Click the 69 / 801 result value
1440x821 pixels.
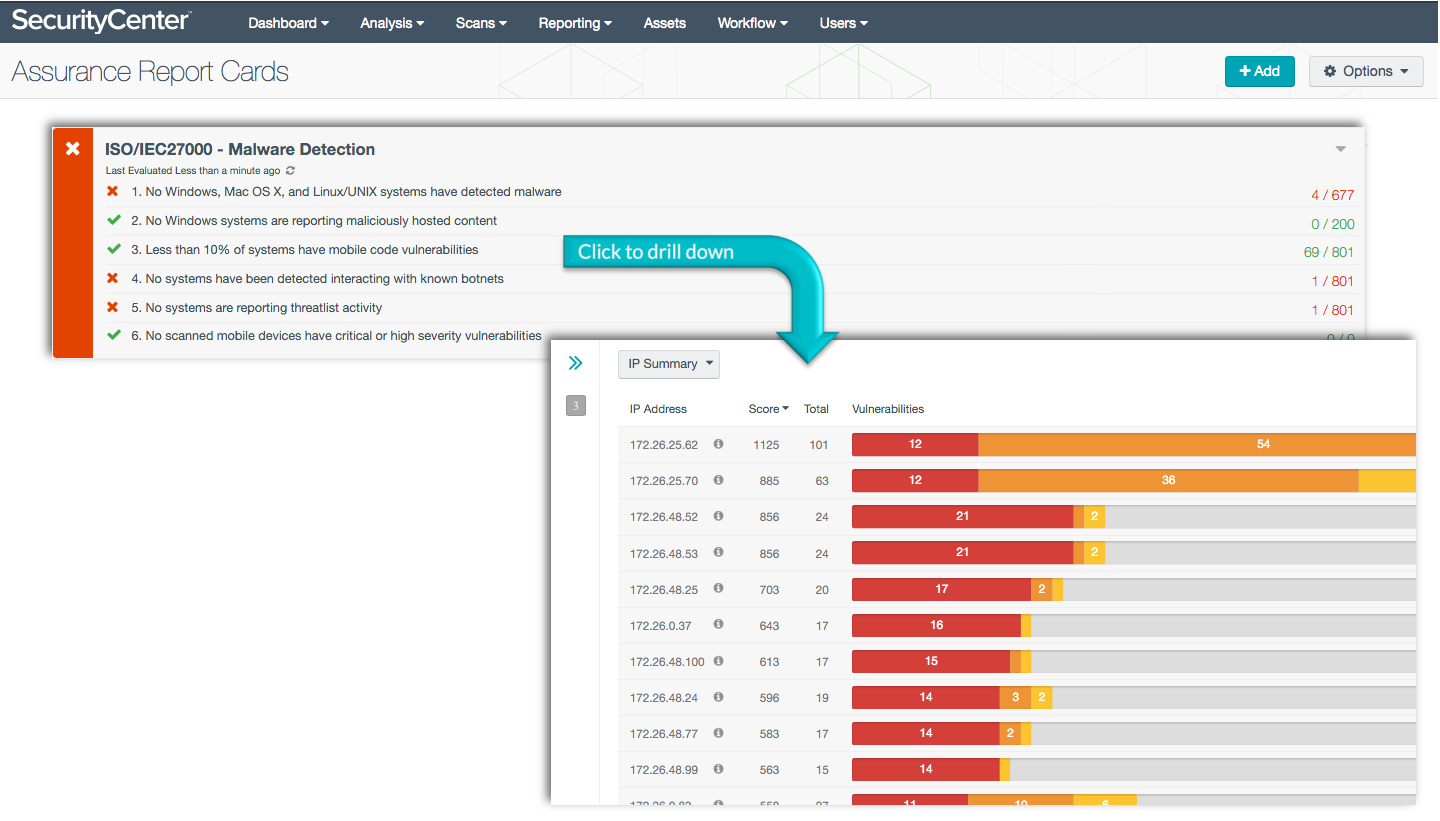click(1329, 252)
